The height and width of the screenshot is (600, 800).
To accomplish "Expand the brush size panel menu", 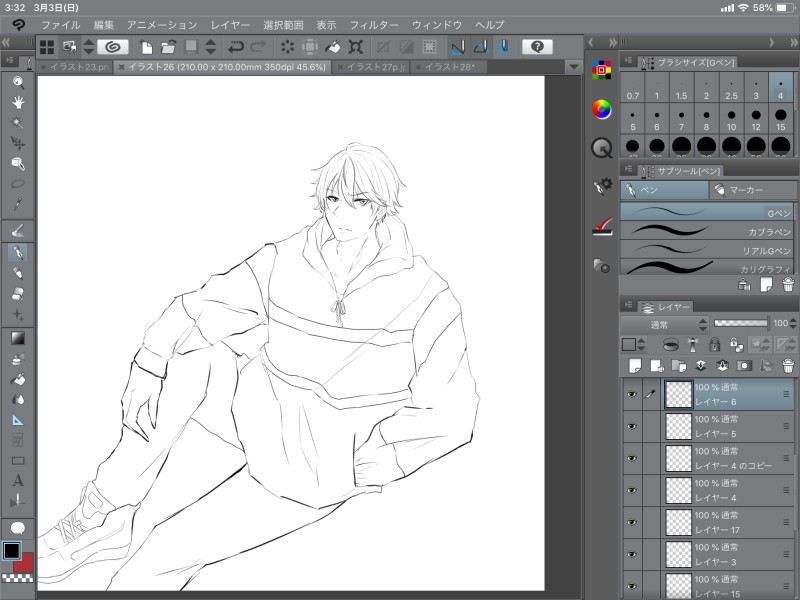I will [x=627, y=61].
